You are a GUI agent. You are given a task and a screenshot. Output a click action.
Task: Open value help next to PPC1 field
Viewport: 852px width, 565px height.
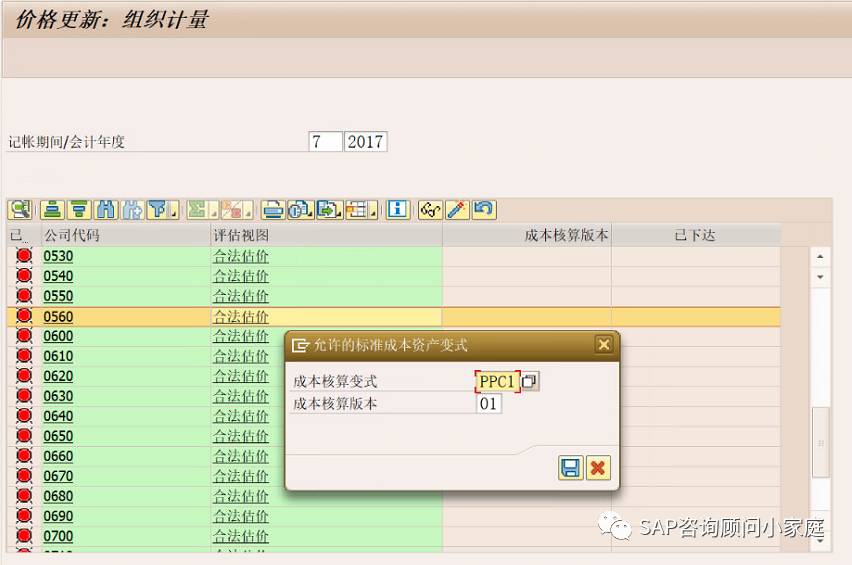[530, 381]
